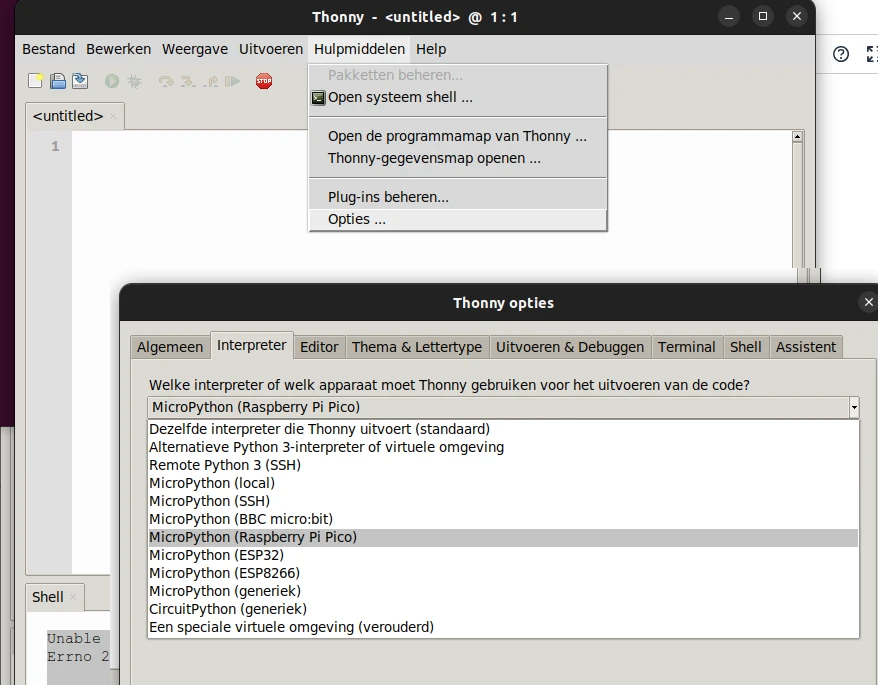Select MicroPython (ESP8266) option
Viewport: 878px width, 685px height.
tap(503, 573)
